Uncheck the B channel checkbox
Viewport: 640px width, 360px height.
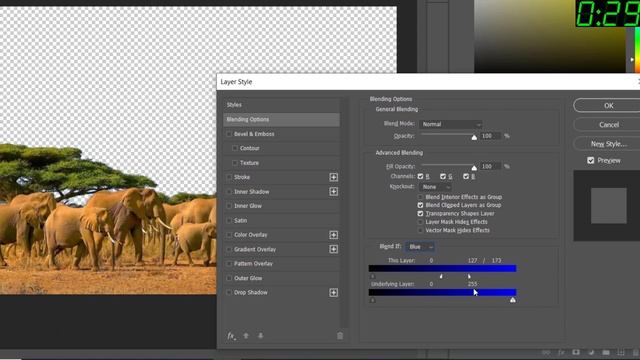pos(466,176)
